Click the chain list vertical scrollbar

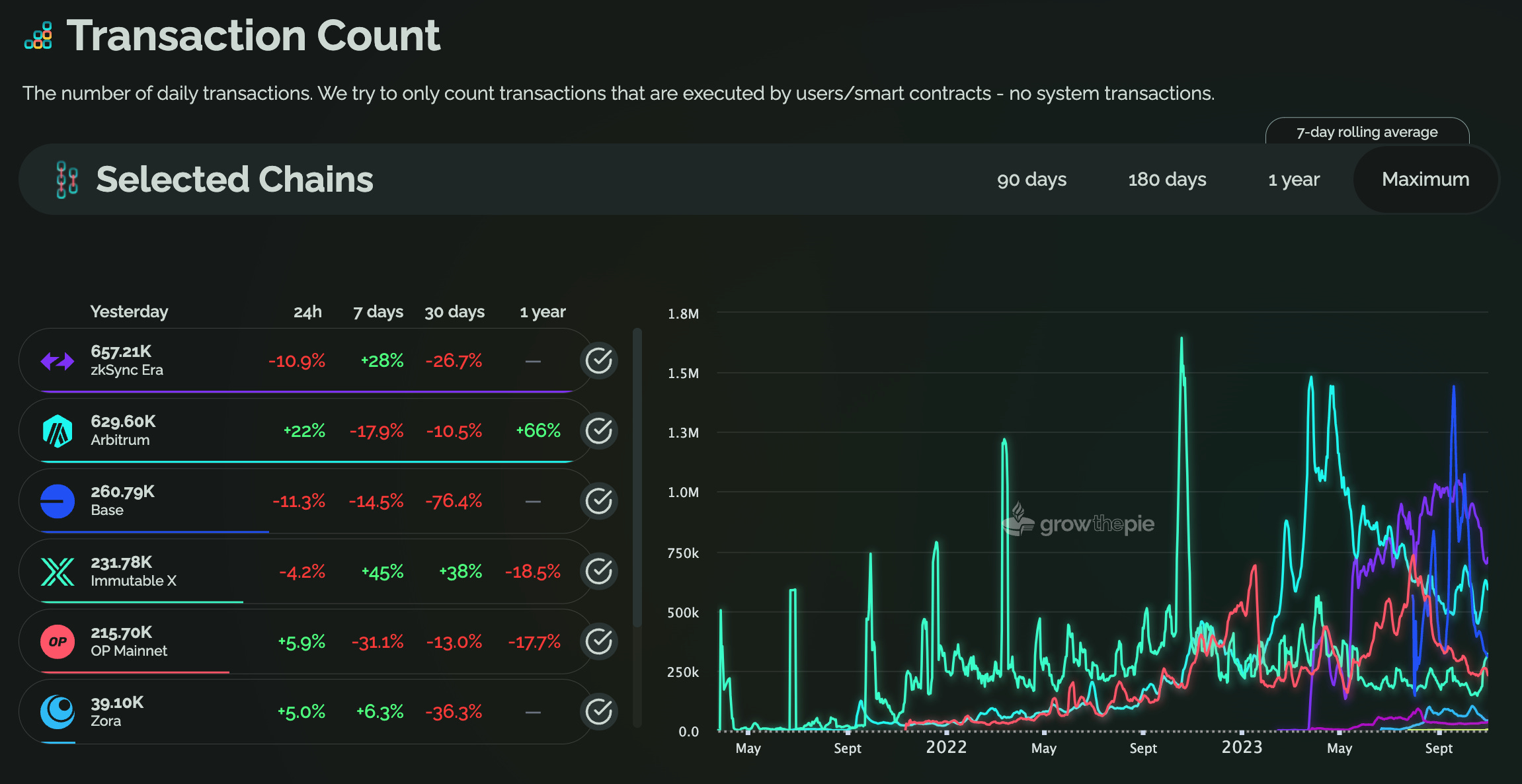(637, 477)
